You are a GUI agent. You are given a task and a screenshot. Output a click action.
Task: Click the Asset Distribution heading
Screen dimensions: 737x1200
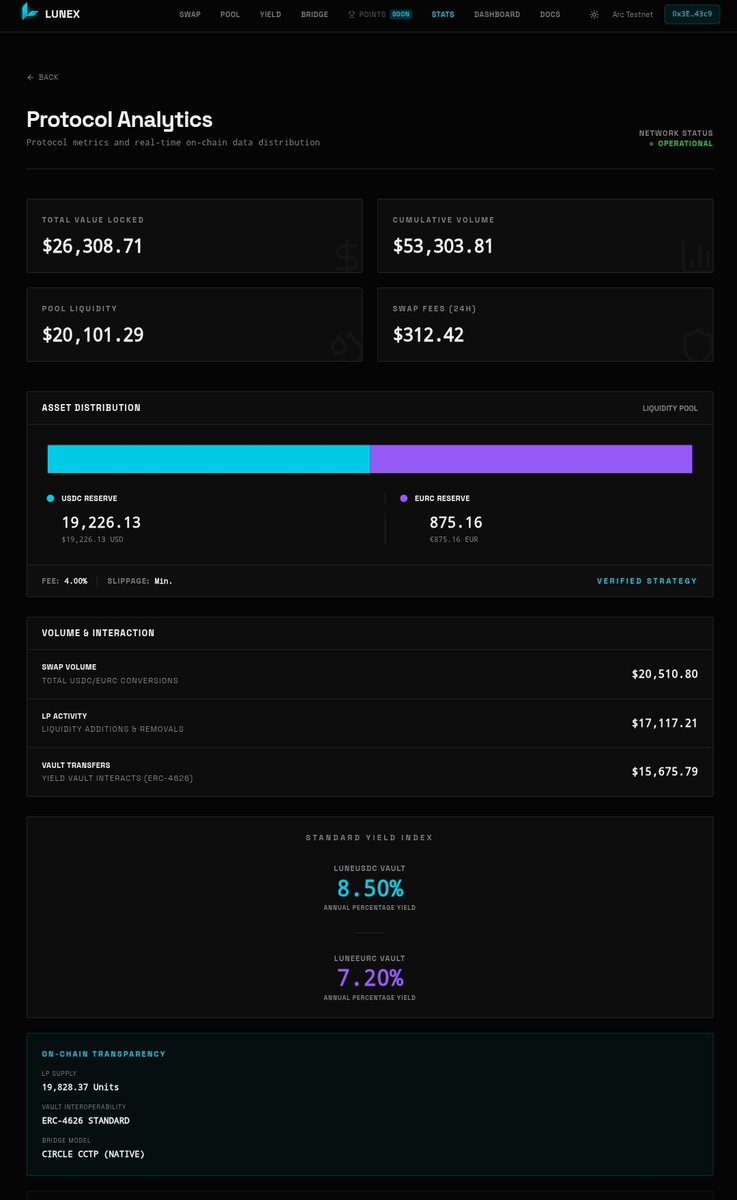pyautogui.click(x=91, y=408)
